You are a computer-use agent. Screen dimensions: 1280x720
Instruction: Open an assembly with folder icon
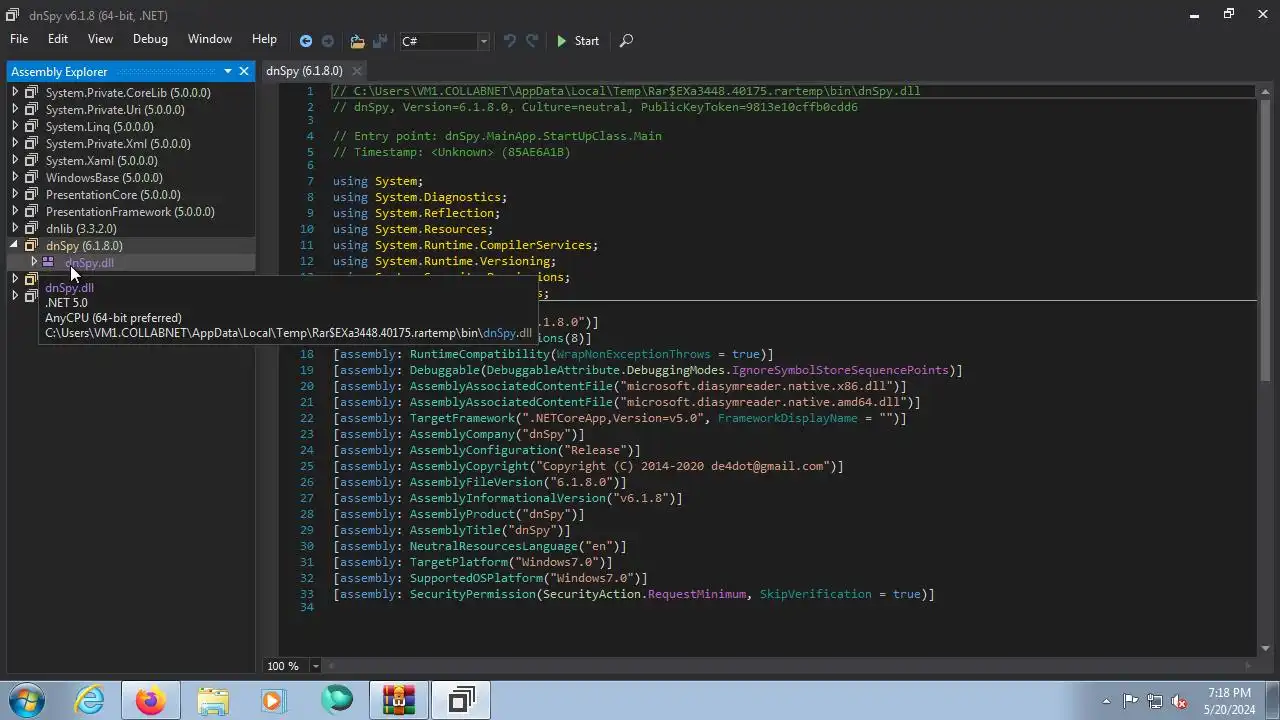[x=357, y=41]
